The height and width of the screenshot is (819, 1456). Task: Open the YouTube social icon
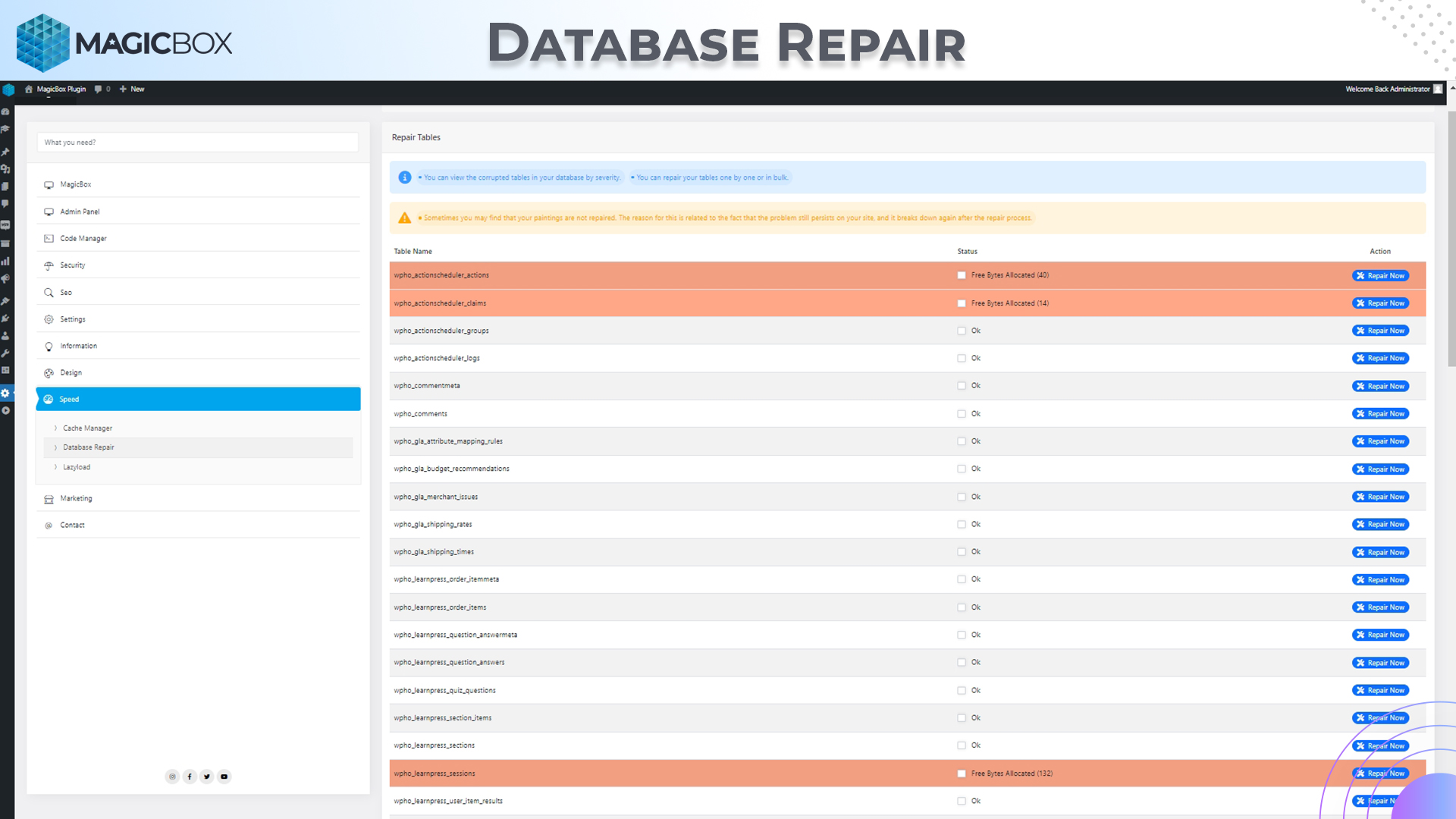pos(224,777)
